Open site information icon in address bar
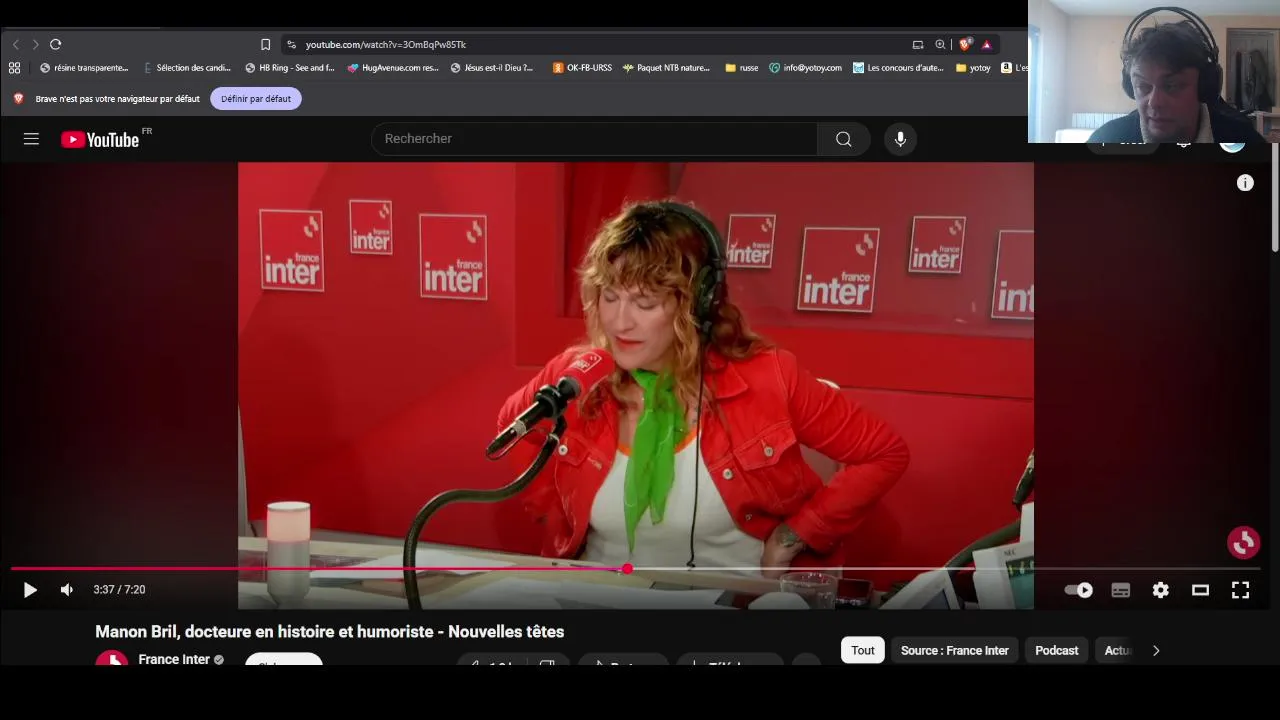1280x720 pixels. click(x=291, y=44)
